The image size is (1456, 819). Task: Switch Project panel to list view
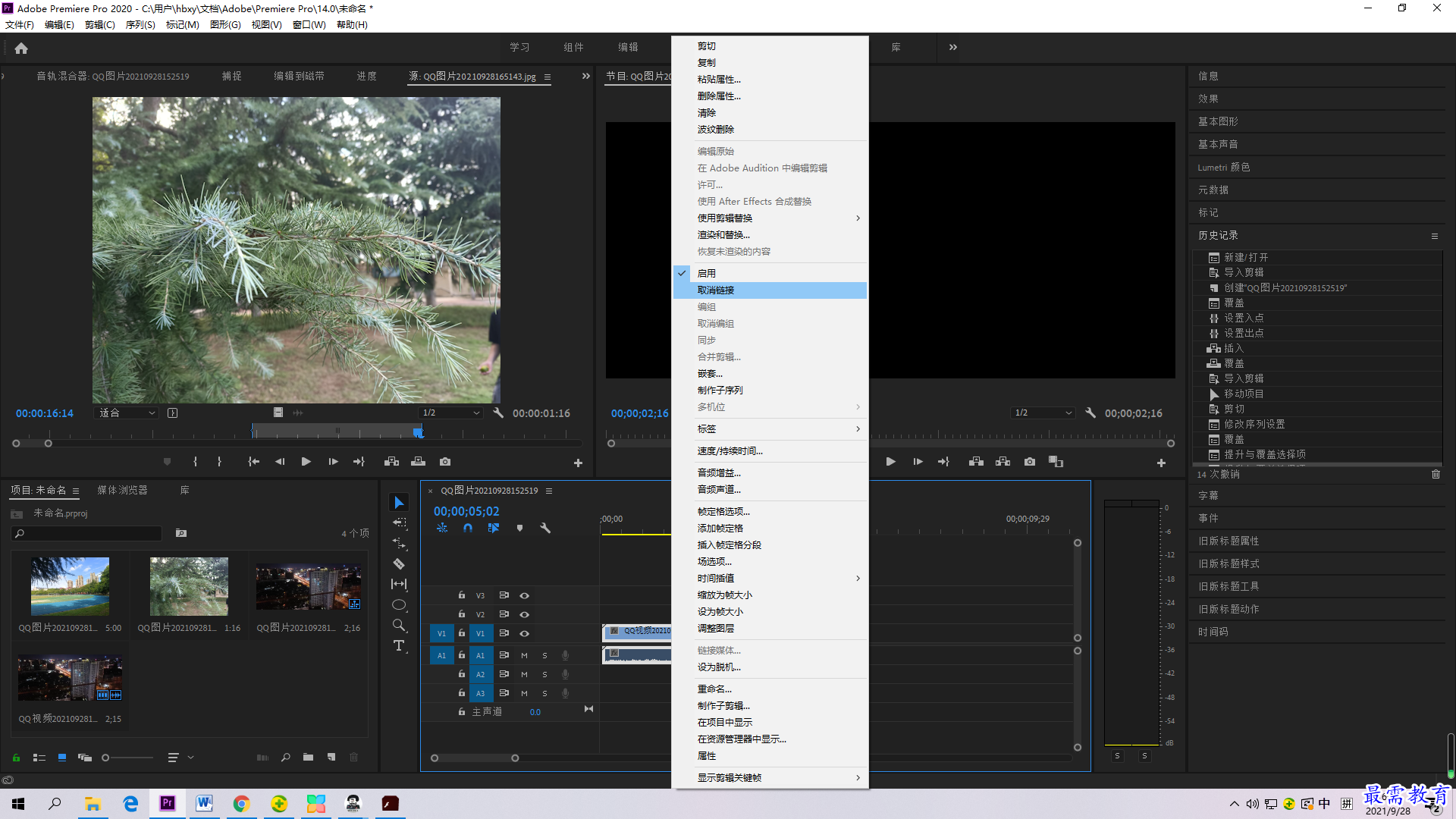pyautogui.click(x=39, y=757)
